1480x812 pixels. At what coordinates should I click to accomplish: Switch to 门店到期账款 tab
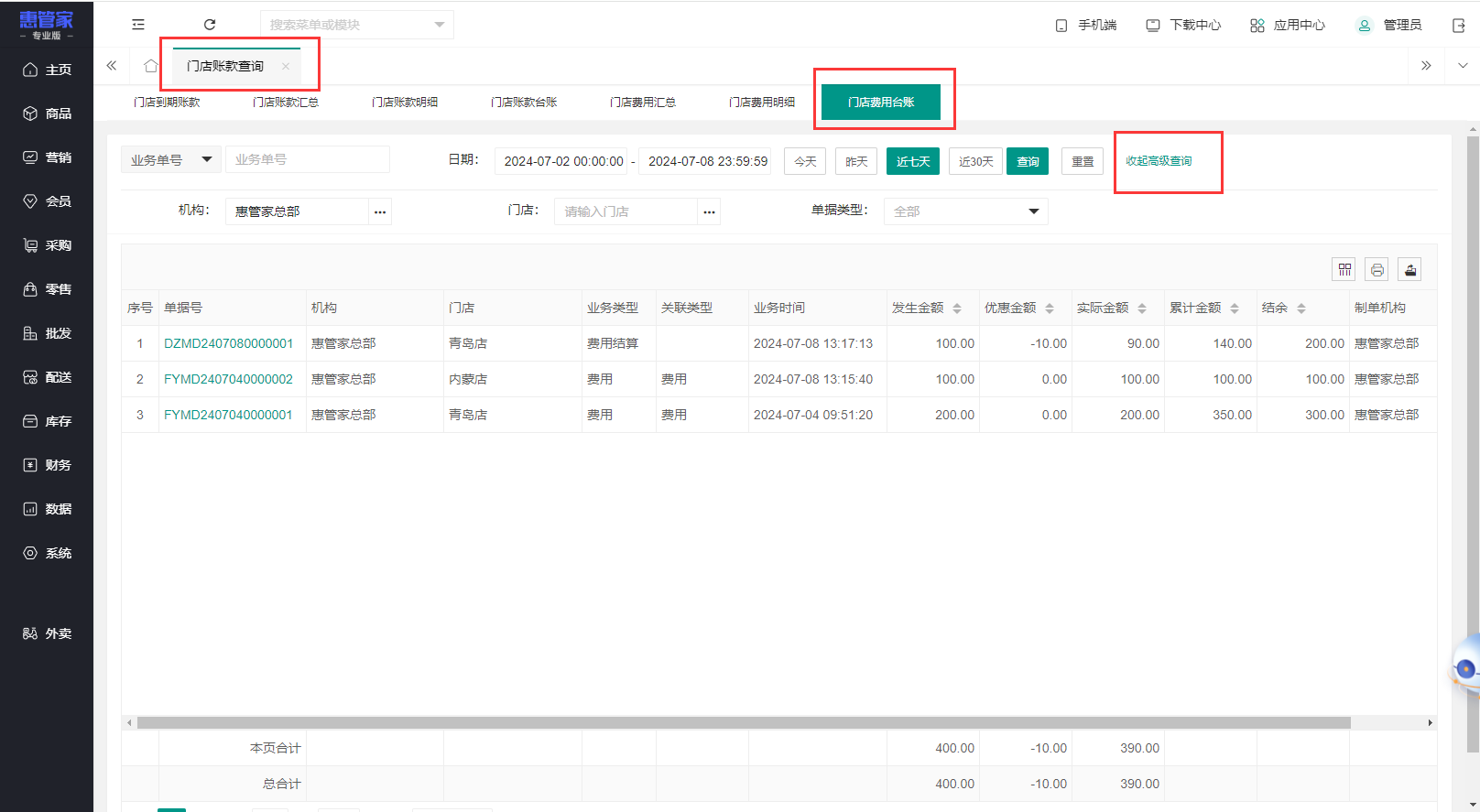pyautogui.click(x=167, y=103)
